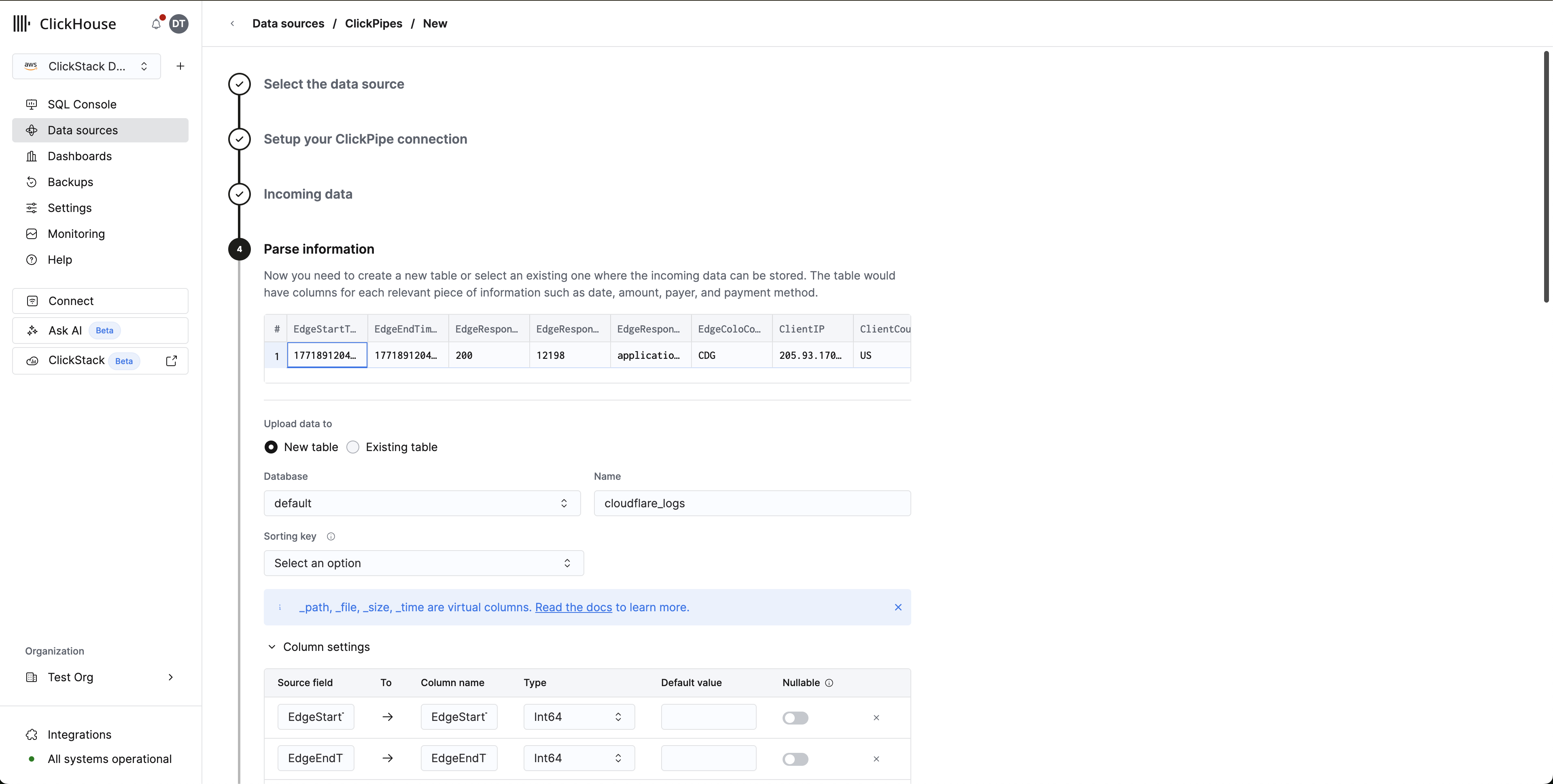Open the Sorting key dropdown
This screenshot has height=784, width=1553.
tap(423, 563)
